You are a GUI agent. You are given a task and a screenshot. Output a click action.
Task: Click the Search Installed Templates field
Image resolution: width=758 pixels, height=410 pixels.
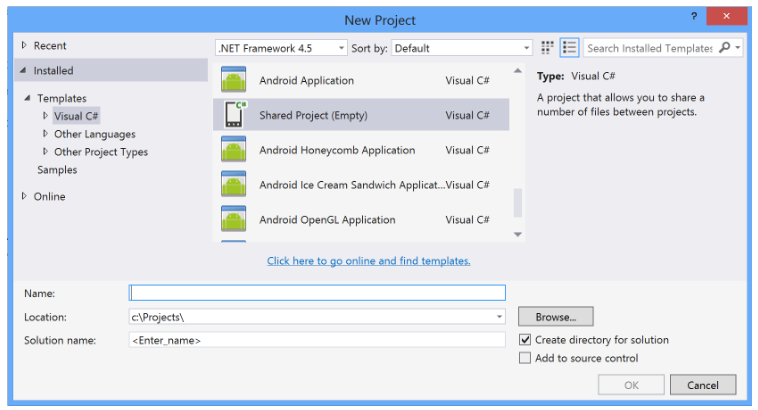click(650, 48)
